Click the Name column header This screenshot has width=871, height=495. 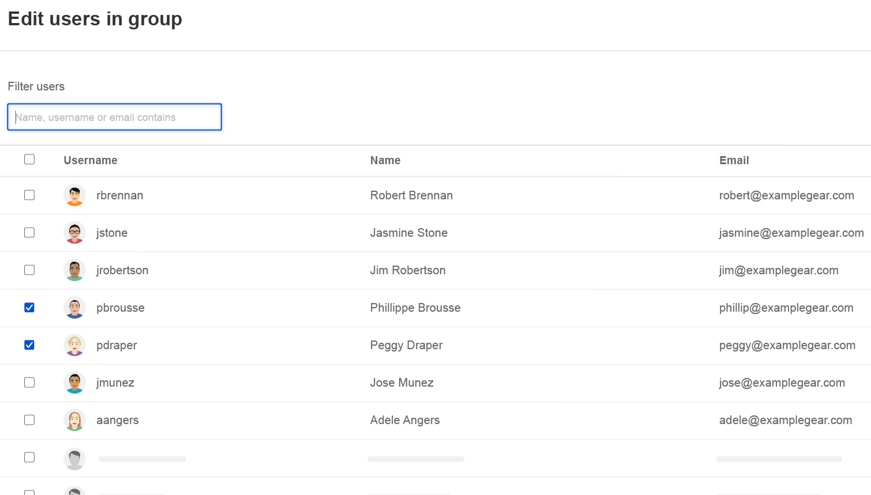click(385, 160)
